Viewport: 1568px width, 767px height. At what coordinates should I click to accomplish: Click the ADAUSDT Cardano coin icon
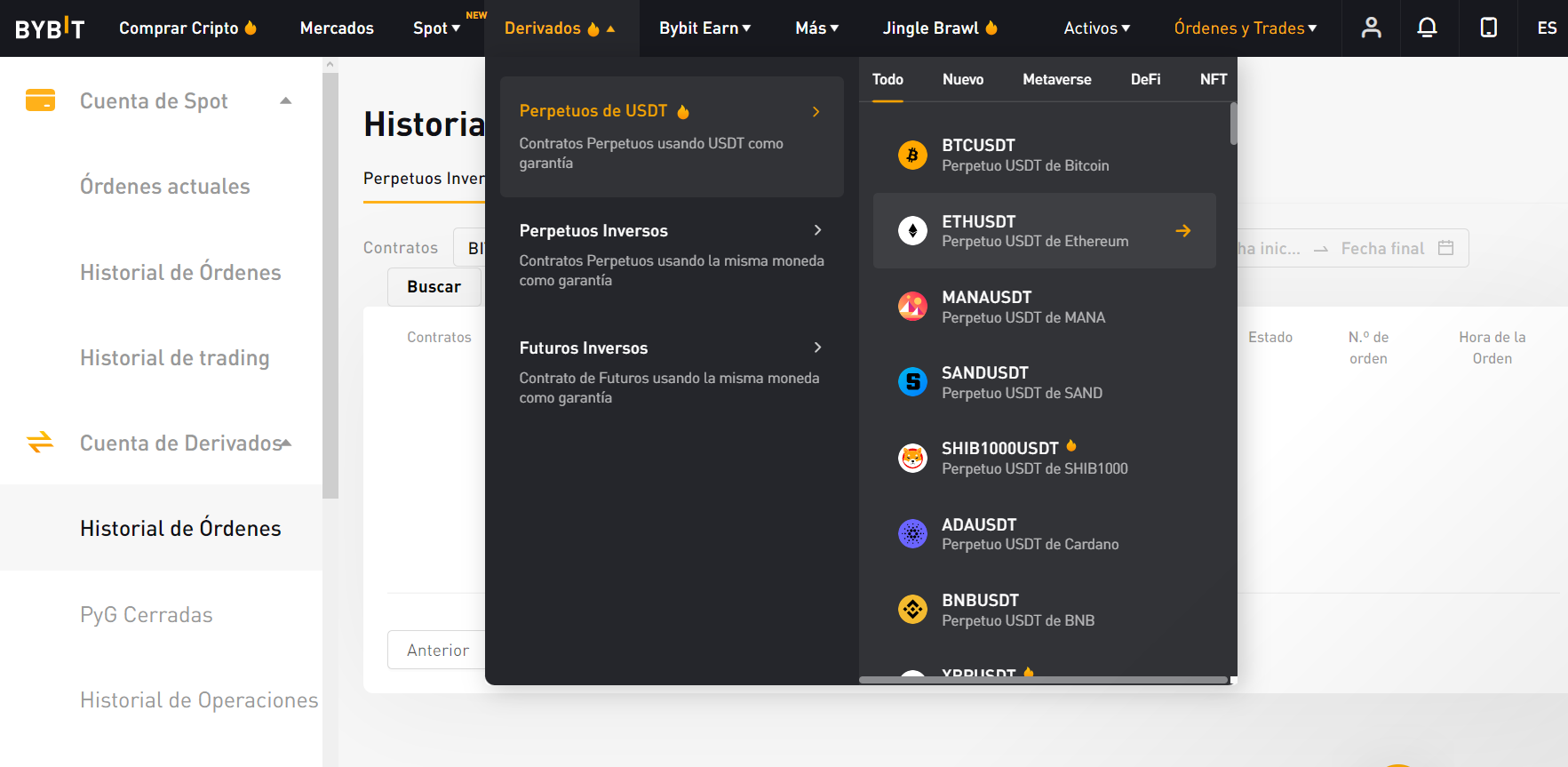point(912,534)
